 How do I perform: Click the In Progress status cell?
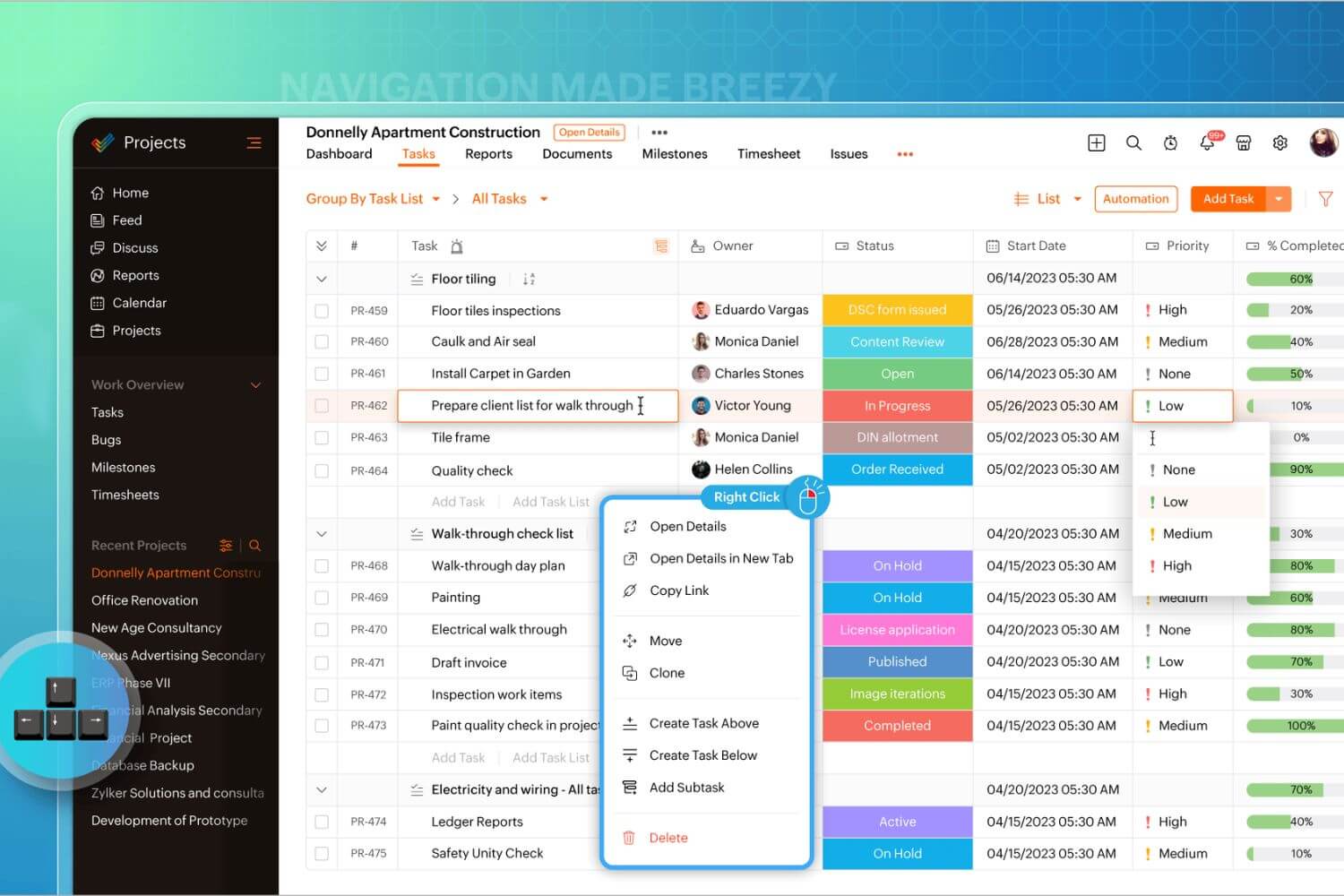pyautogui.click(x=898, y=406)
